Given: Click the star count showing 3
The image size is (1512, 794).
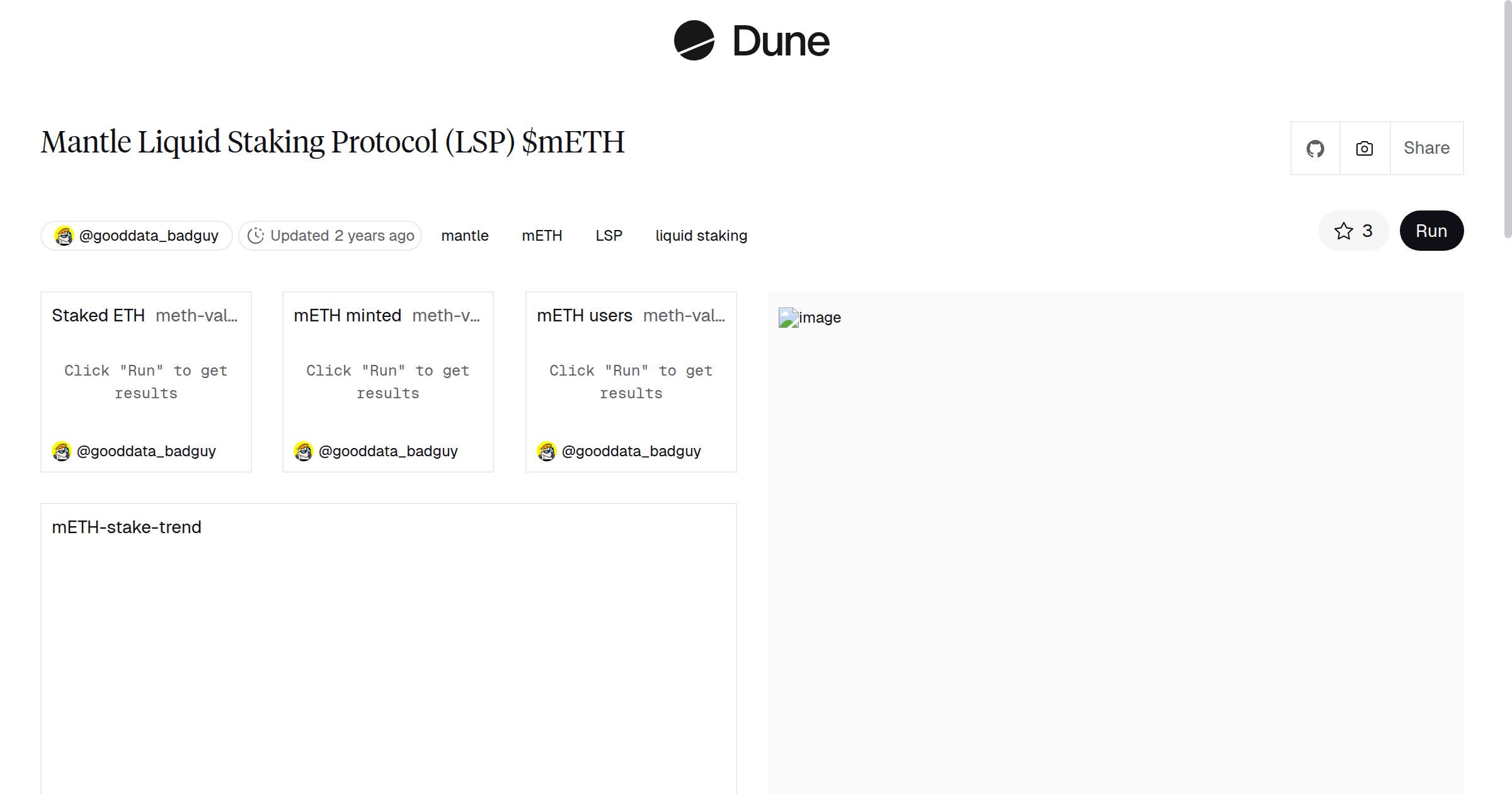Looking at the screenshot, I should tap(1366, 231).
